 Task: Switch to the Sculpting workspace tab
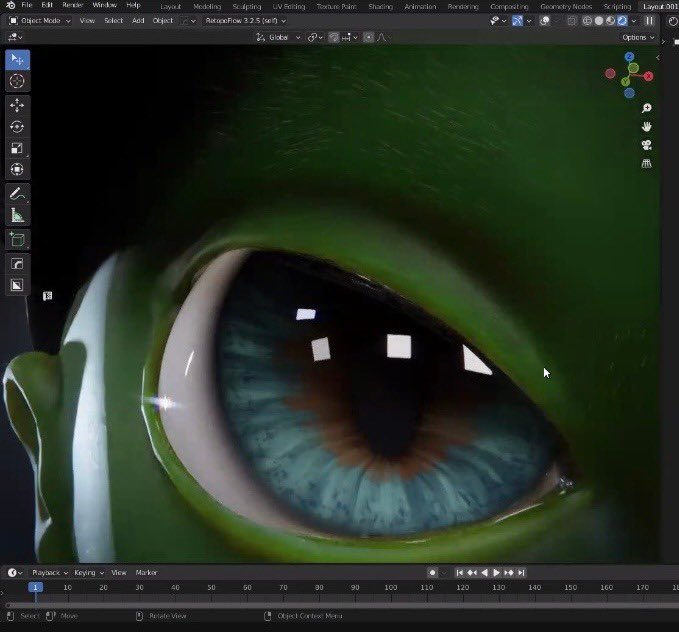point(247,6)
